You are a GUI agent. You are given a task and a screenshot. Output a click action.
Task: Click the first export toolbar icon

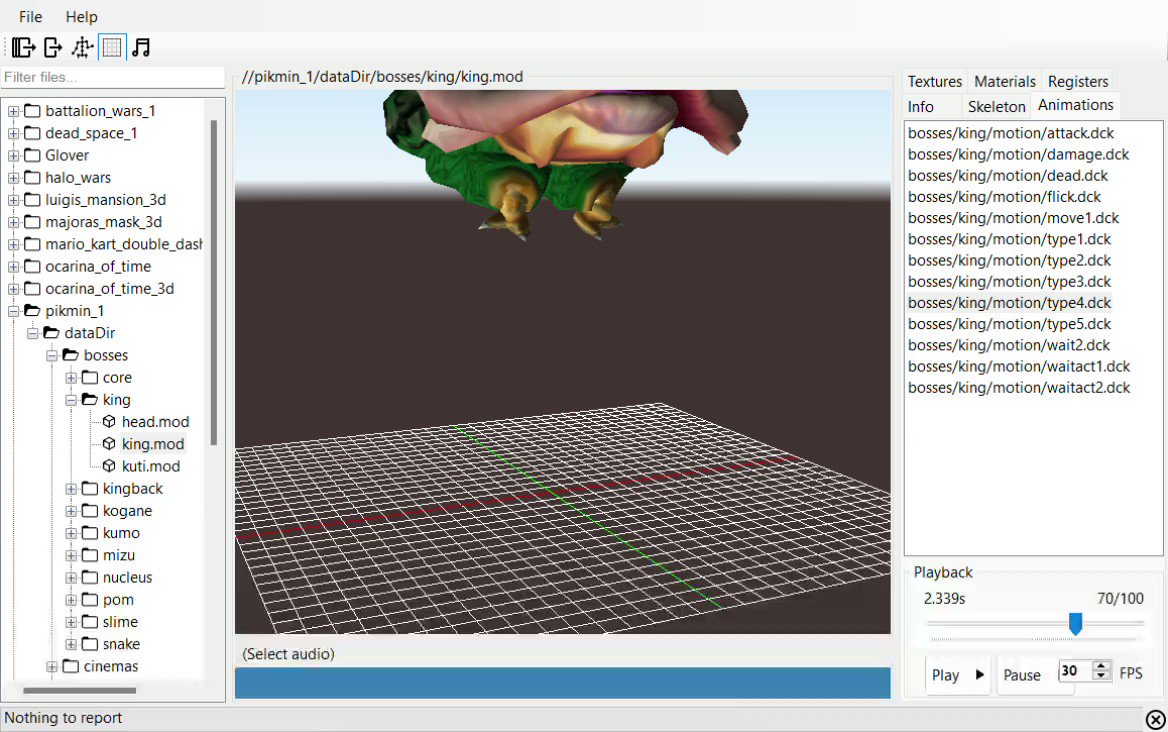(22, 46)
